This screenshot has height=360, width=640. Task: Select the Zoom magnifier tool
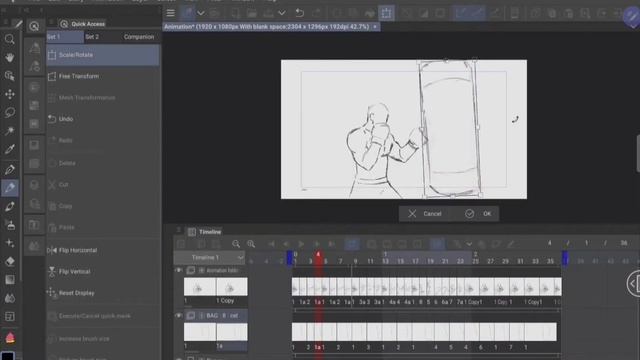[9, 39]
